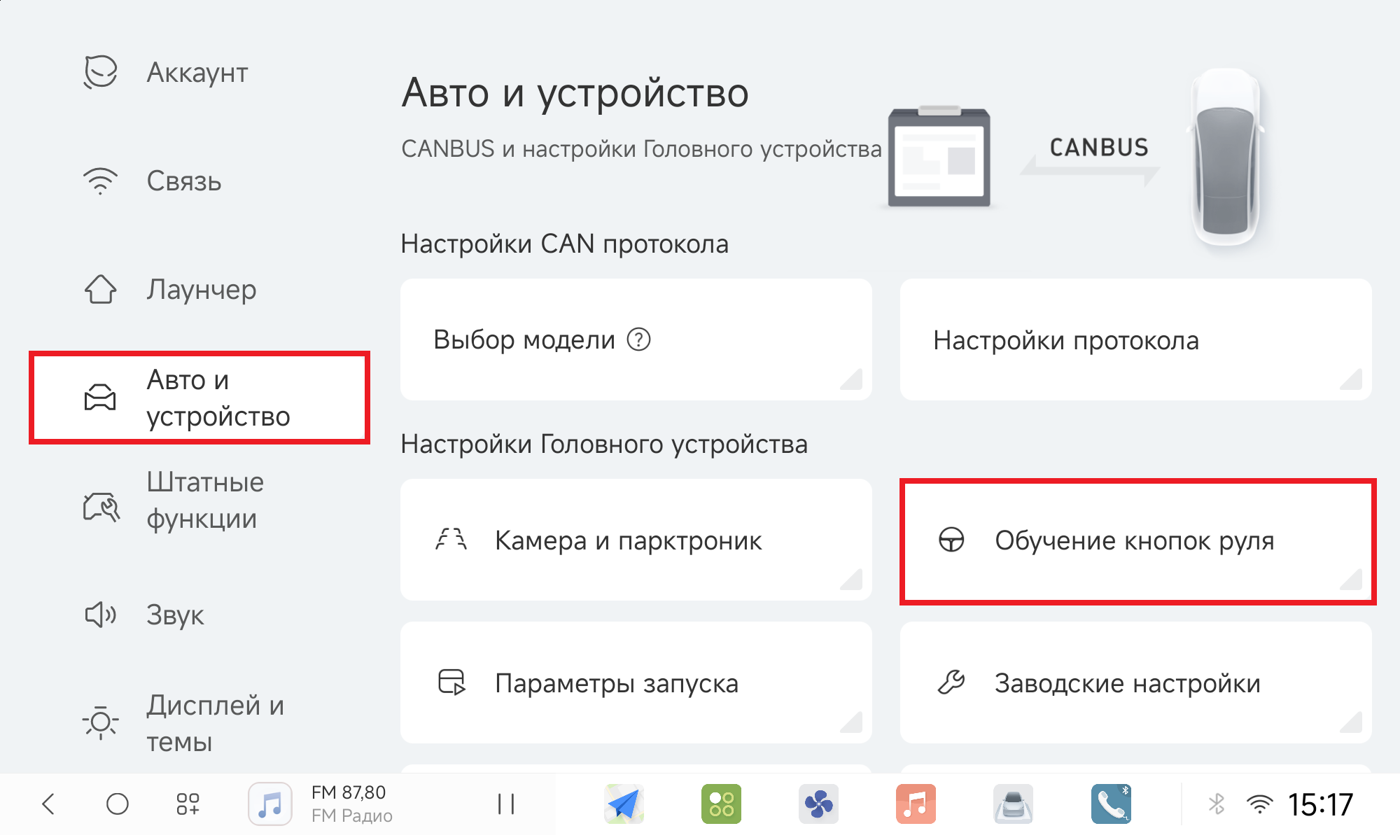Tap the Звук speaker icon
This screenshot has width=1400, height=840.
pos(101,615)
